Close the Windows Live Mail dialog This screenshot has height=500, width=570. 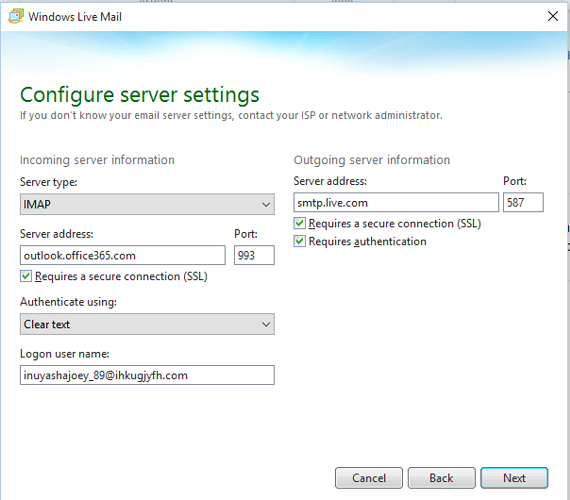(x=553, y=16)
